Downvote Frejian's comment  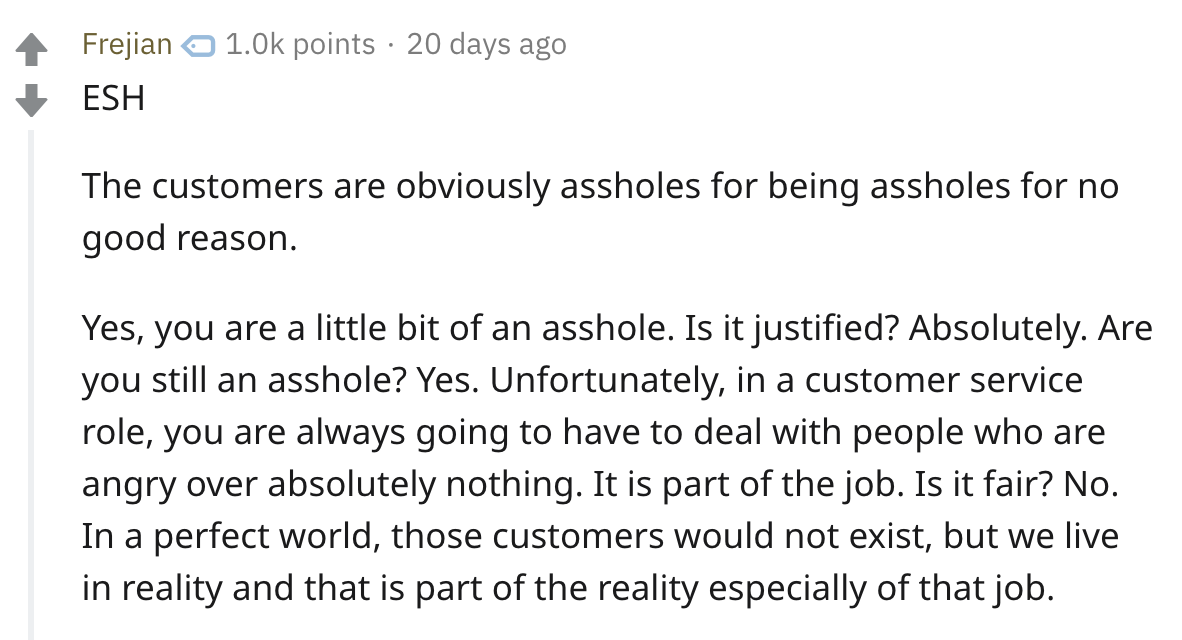(31, 100)
